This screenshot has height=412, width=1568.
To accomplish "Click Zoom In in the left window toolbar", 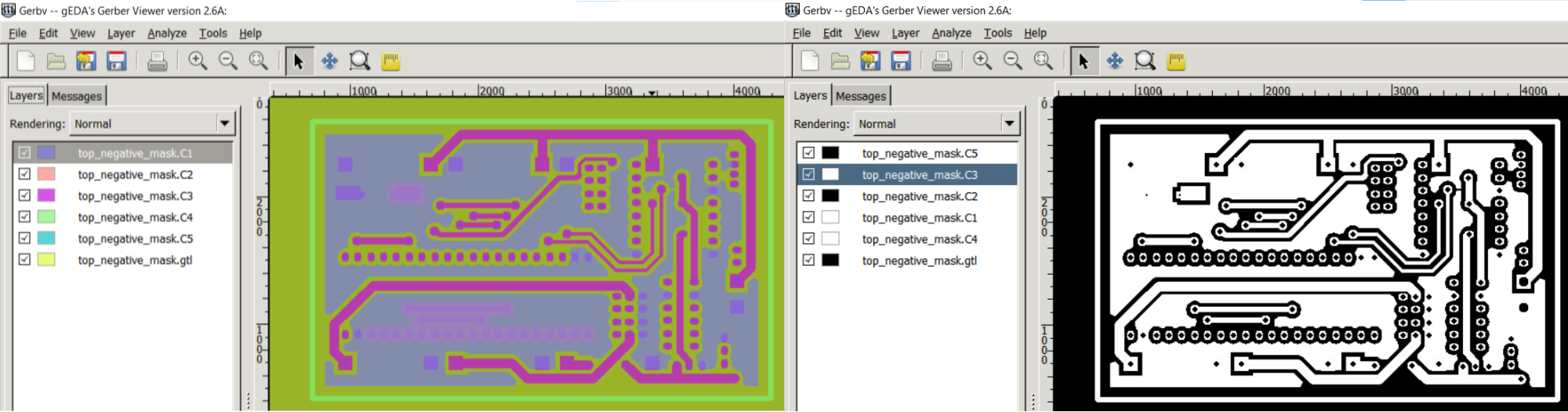I will (198, 61).
